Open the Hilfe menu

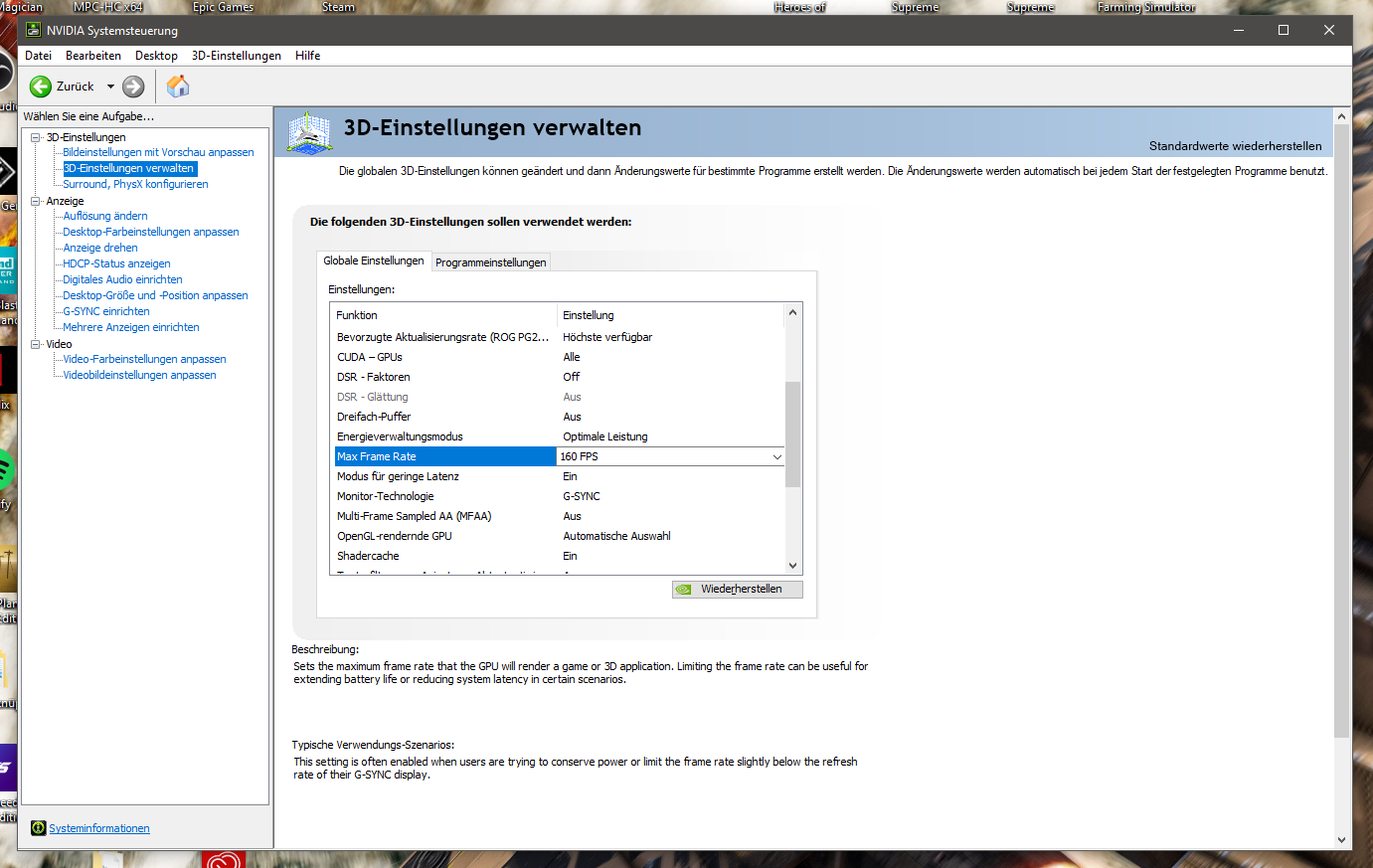pyautogui.click(x=307, y=56)
